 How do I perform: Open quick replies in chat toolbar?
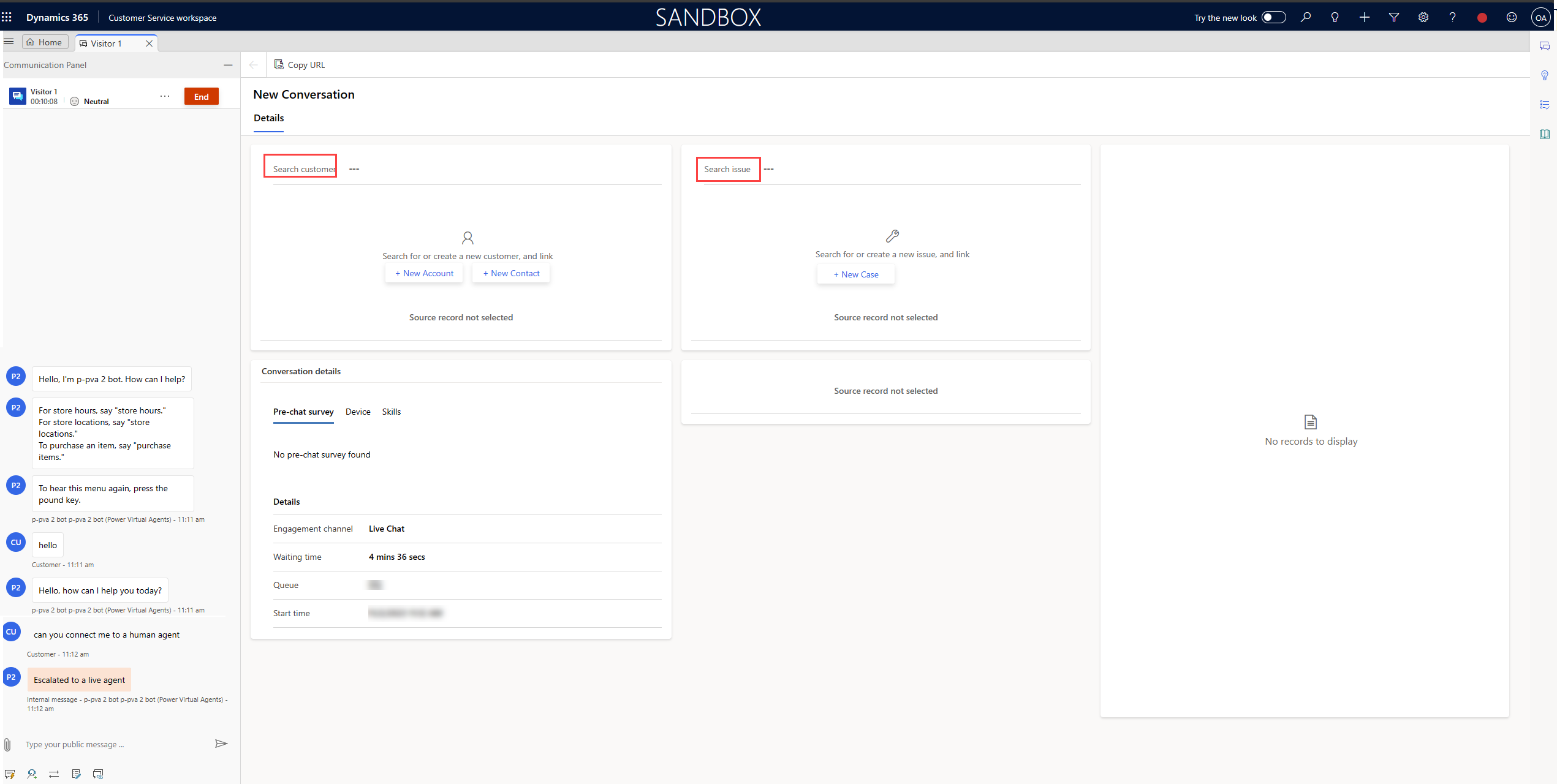[10, 774]
